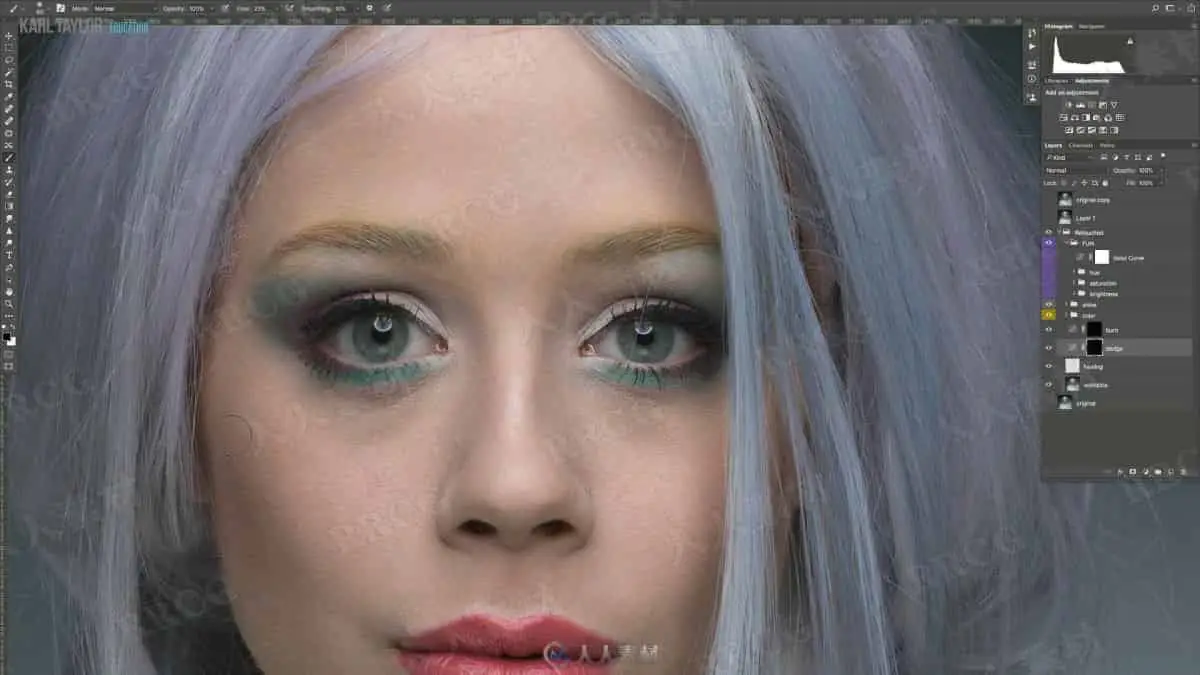
Task: Add a Brightness/Contrast adjustment
Action: [x=1068, y=105]
